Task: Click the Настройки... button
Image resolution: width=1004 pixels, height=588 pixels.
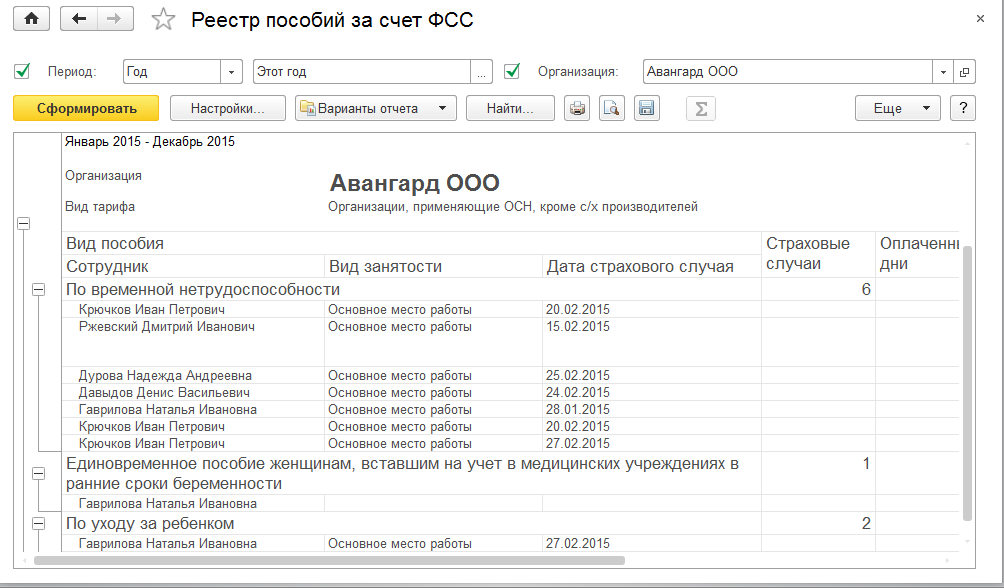Action: click(x=227, y=108)
